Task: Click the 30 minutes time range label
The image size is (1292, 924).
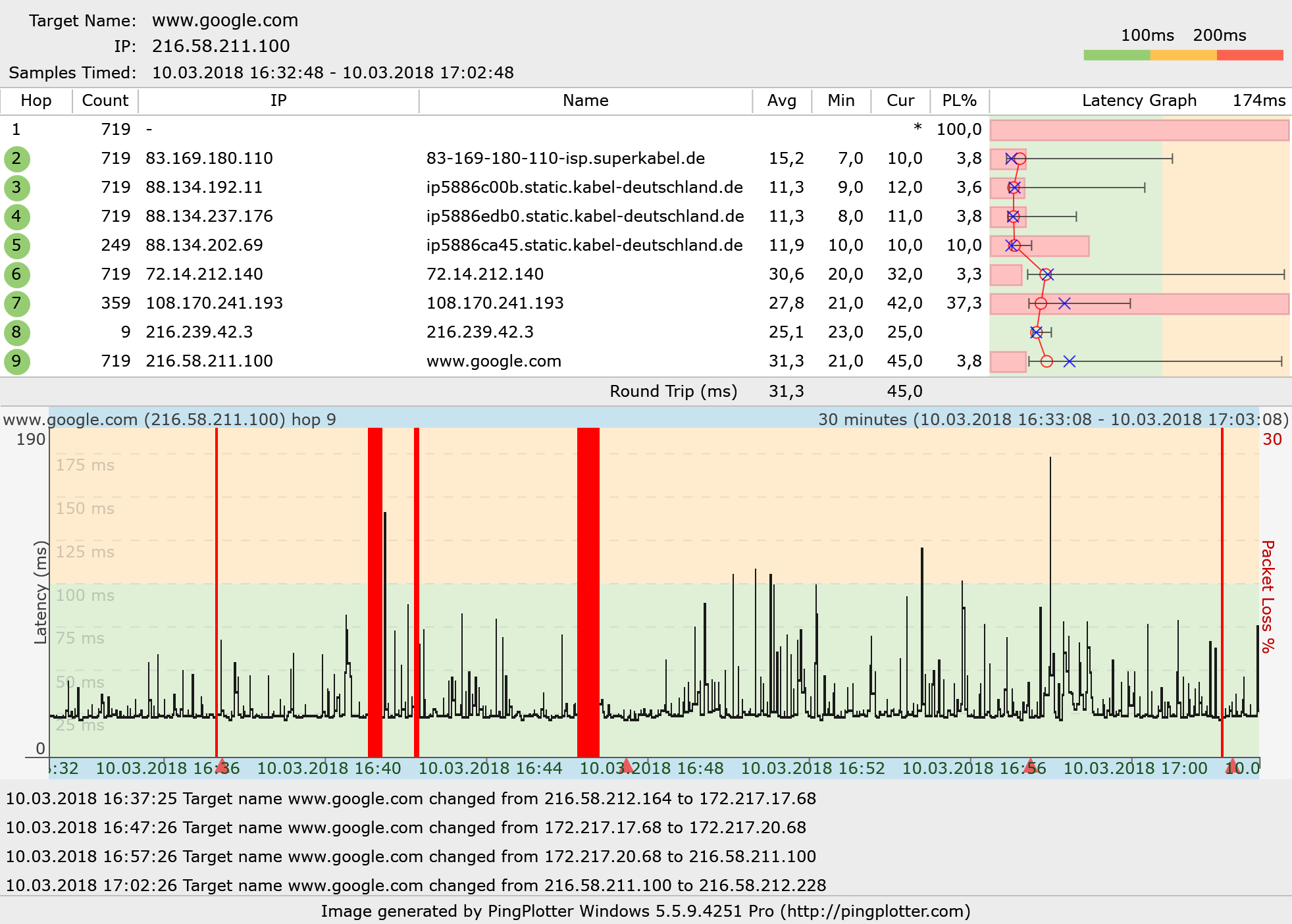Action: coord(1053,420)
